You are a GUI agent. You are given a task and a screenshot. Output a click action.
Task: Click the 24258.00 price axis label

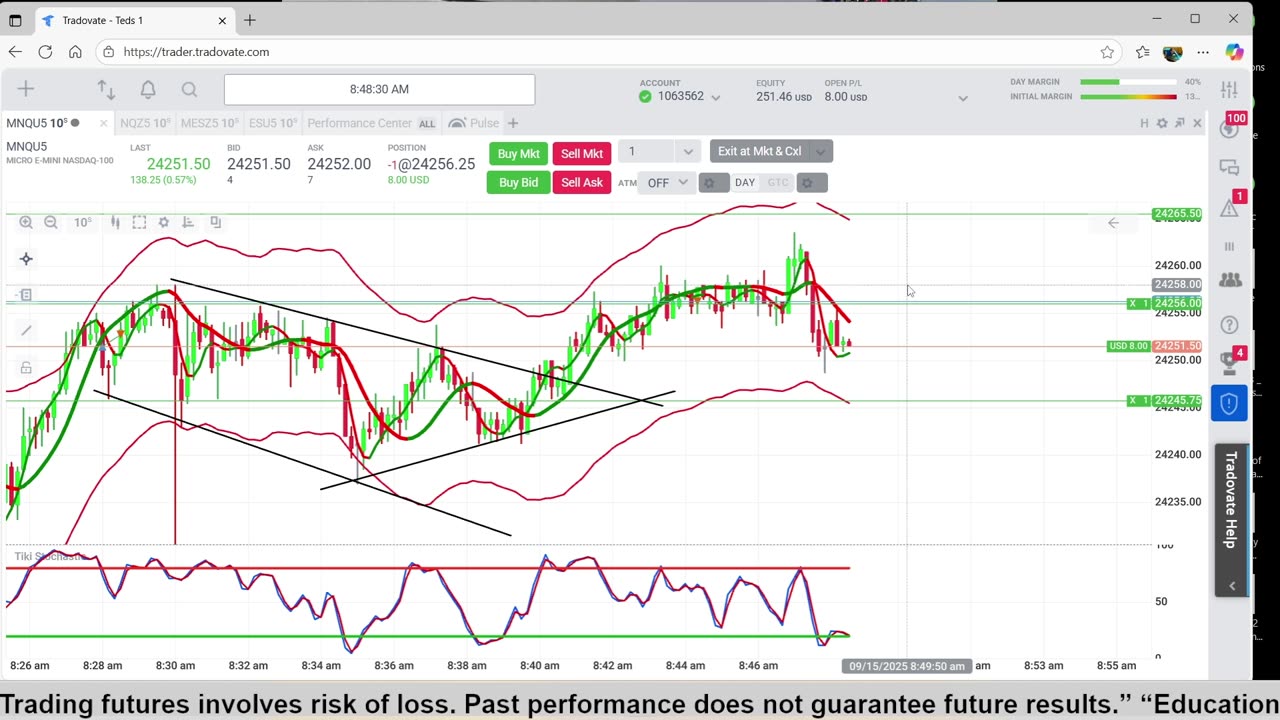click(1177, 284)
